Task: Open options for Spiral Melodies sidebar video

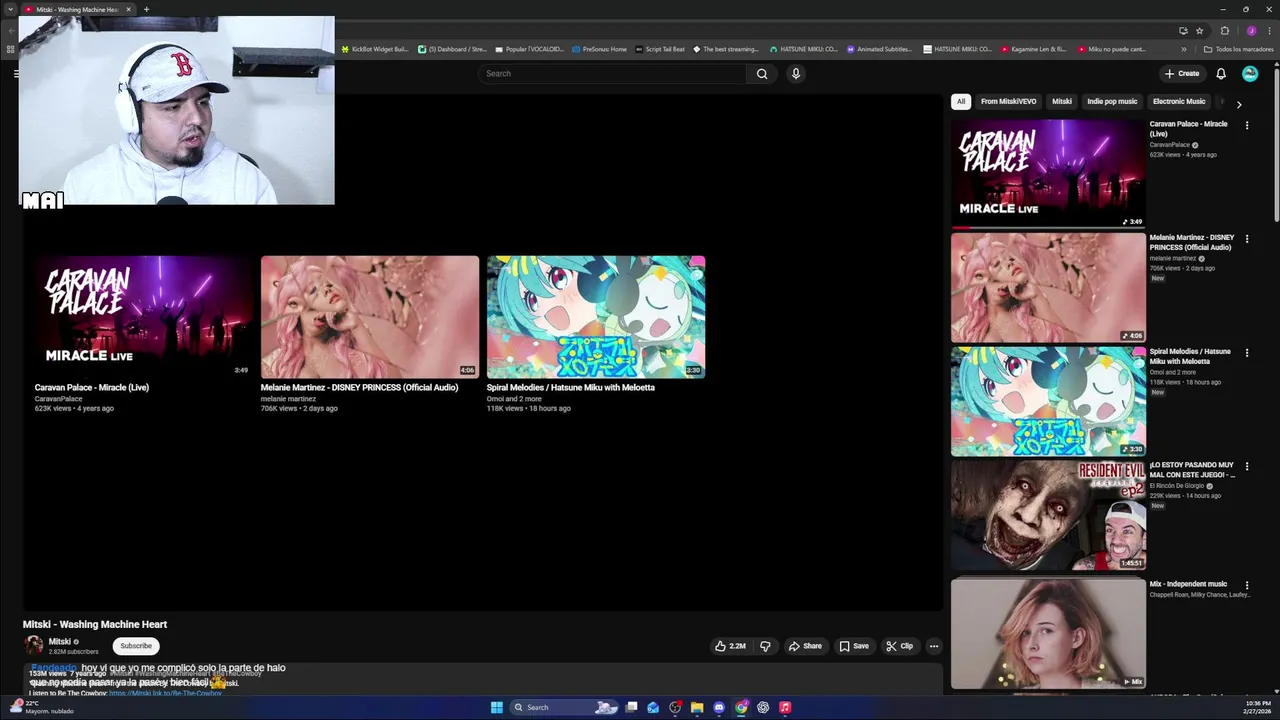Action: tap(1247, 353)
